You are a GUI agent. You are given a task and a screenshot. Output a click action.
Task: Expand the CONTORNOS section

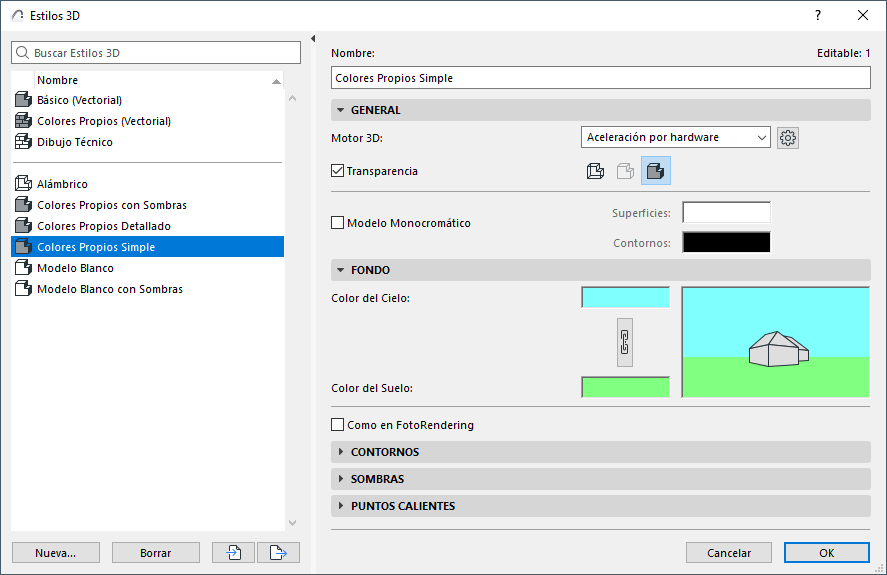[x=341, y=452]
